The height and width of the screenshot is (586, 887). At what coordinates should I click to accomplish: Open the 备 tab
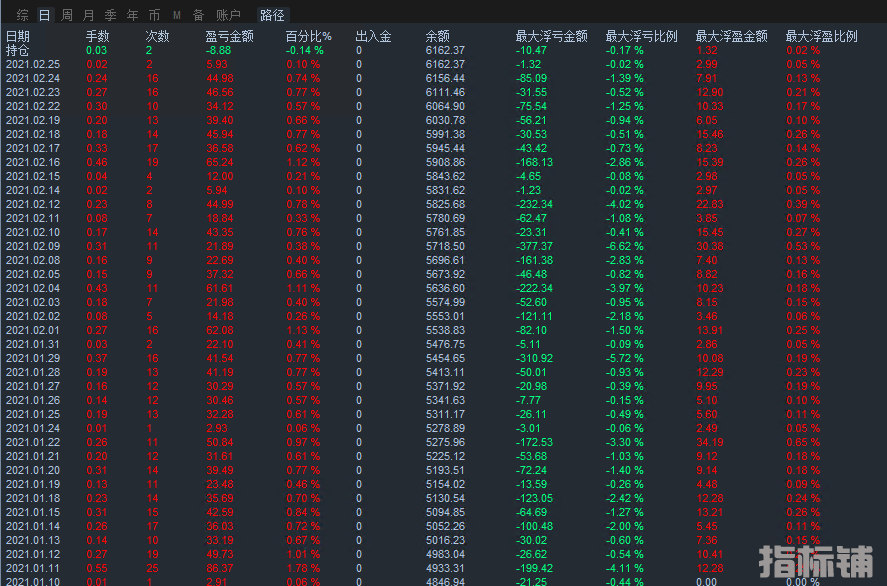199,15
